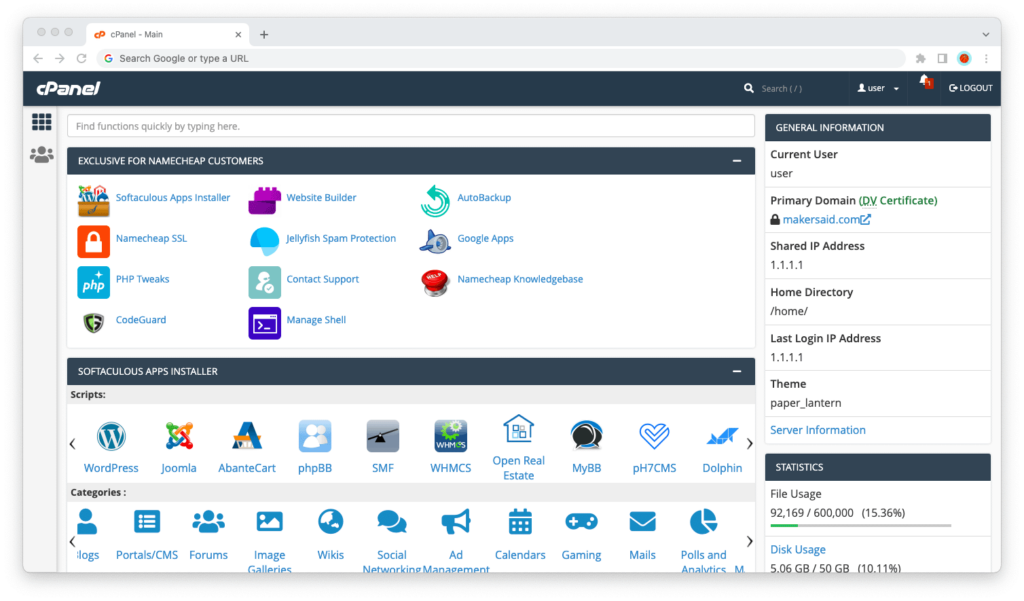Open Softaculous Apps Installer icon
The width and height of the screenshot is (1024, 601).
click(93, 201)
